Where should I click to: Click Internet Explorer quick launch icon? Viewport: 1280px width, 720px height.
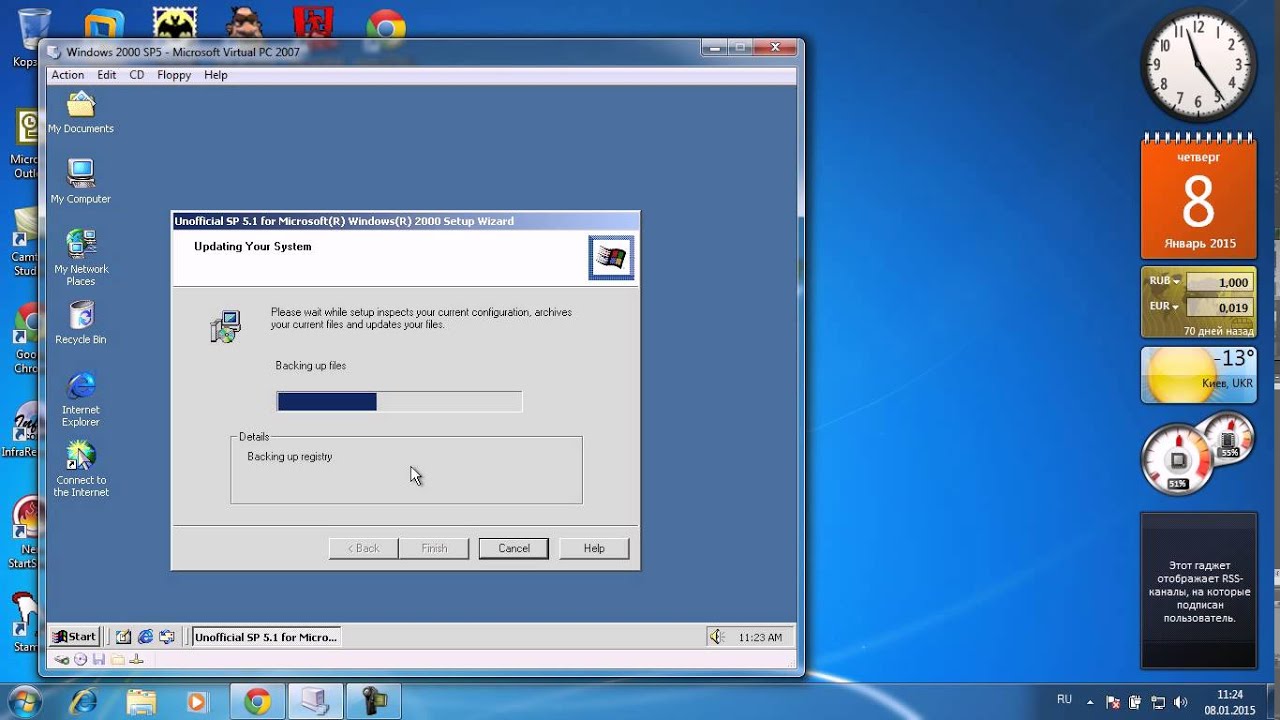pyautogui.click(x=145, y=637)
